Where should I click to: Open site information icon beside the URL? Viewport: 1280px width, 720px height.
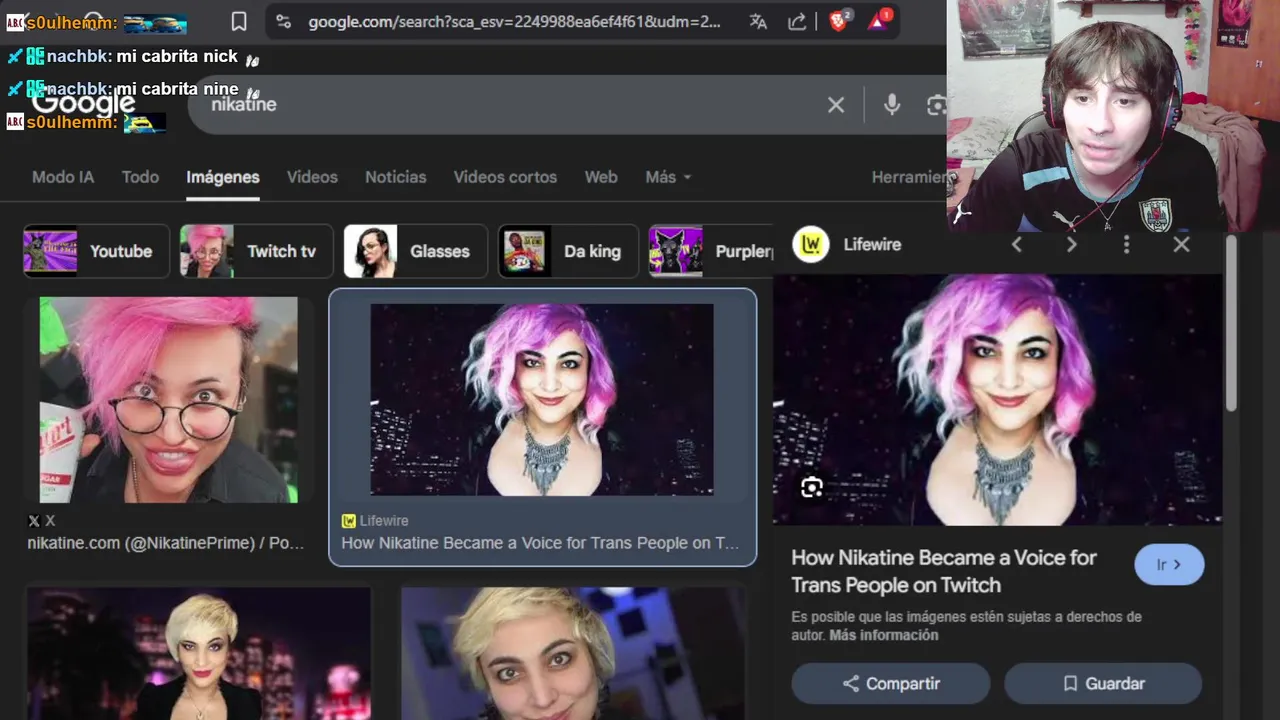coord(284,21)
